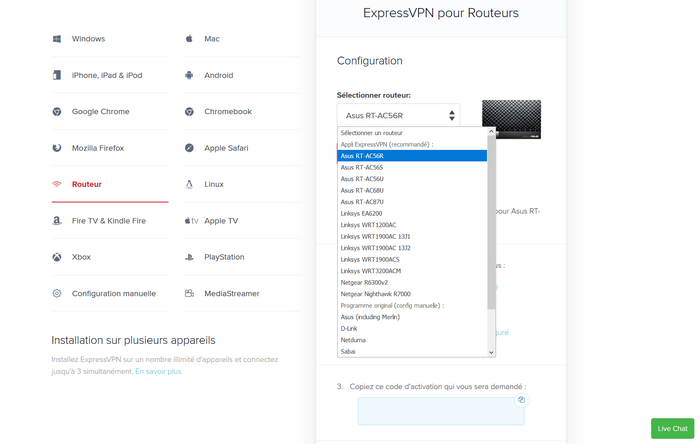Click the Mozilla Firefox icon

[57, 148]
